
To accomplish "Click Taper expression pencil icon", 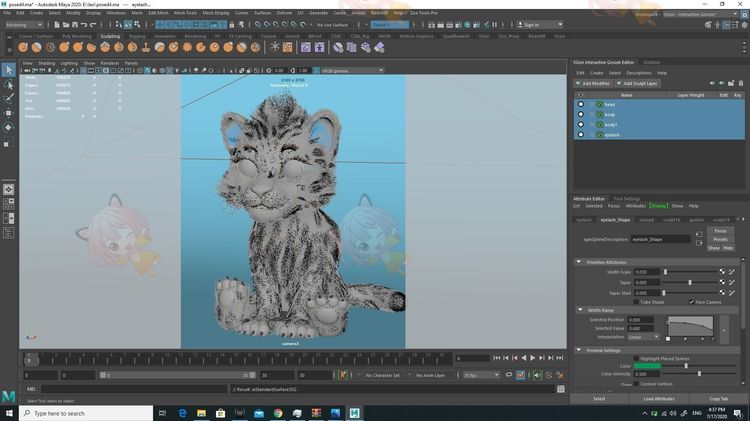I will [732, 282].
